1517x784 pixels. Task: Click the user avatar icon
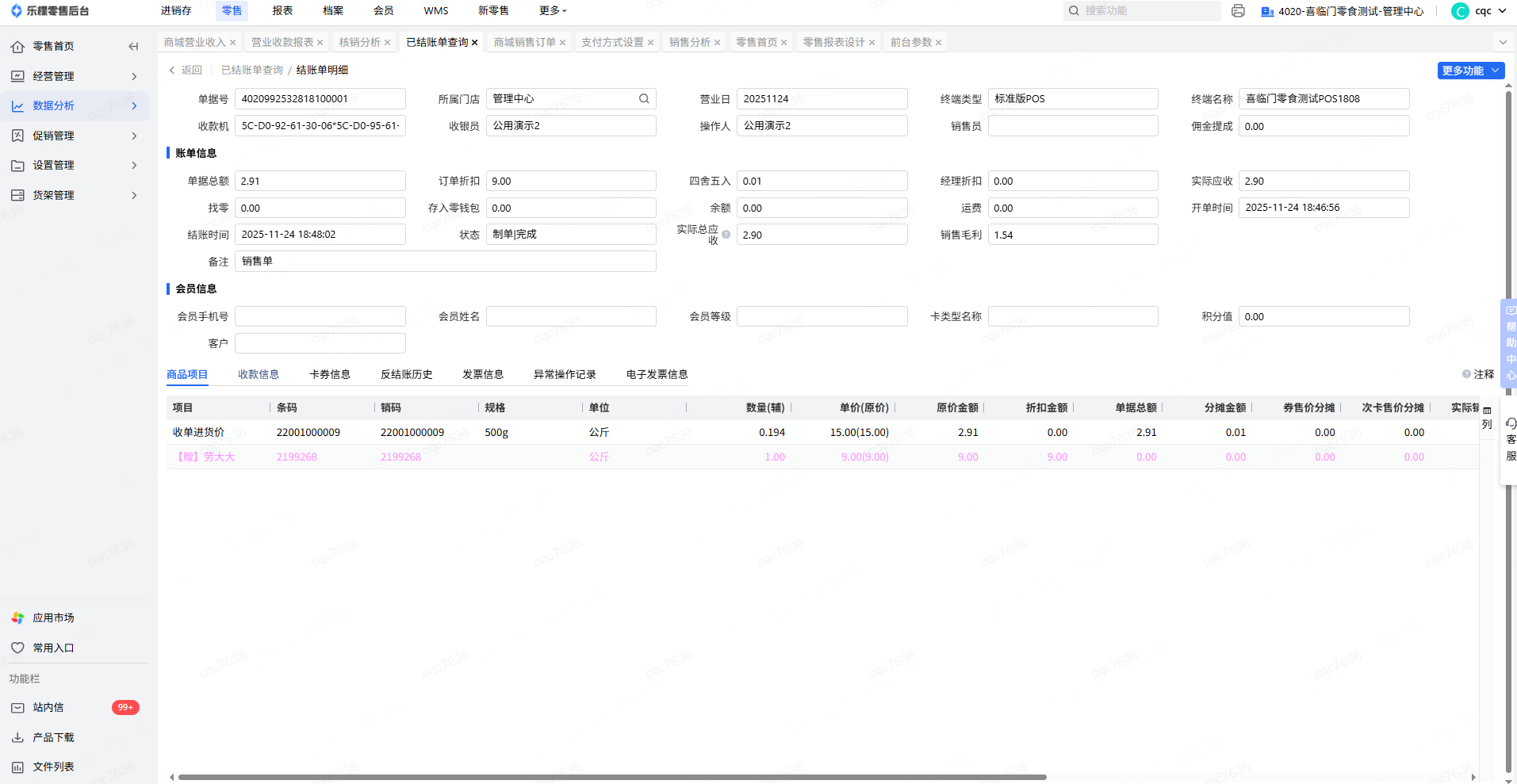tap(1460, 11)
